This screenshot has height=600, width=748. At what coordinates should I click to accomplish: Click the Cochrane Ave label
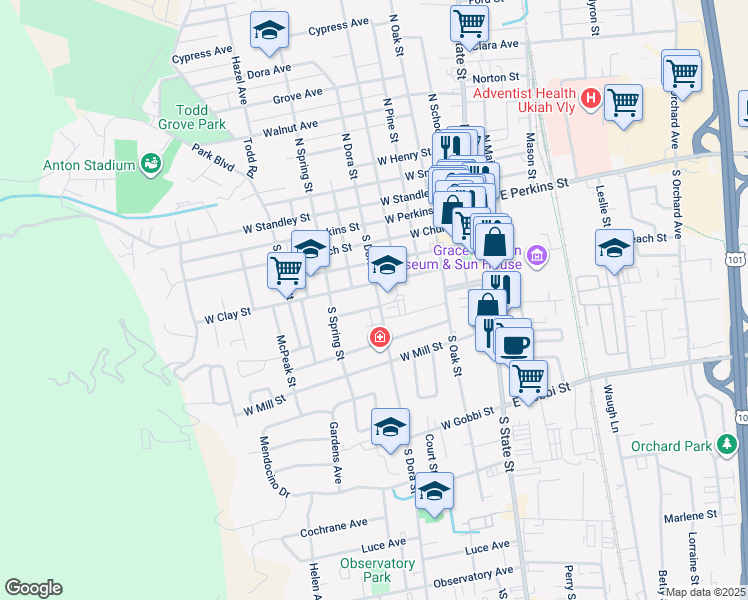click(x=334, y=528)
